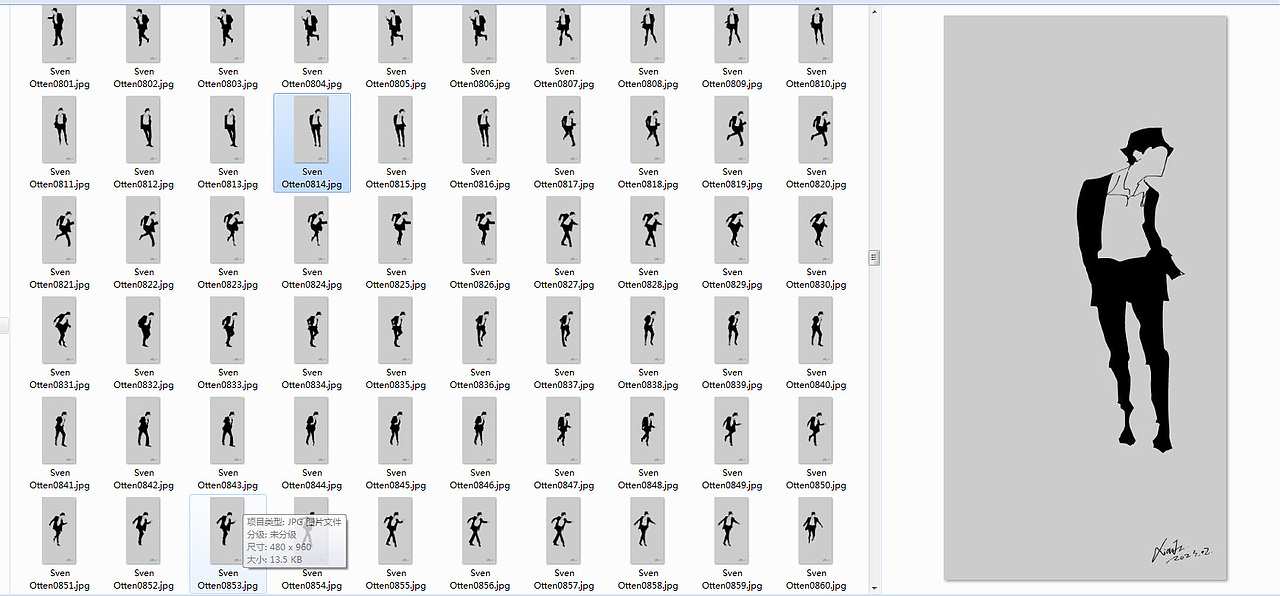The height and width of the screenshot is (596, 1280).
Task: Select the Otten0849.jpg thumbnail
Action: click(x=732, y=430)
